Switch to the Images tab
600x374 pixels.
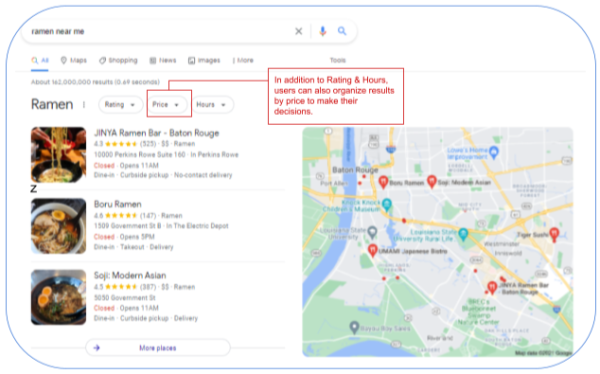204,60
